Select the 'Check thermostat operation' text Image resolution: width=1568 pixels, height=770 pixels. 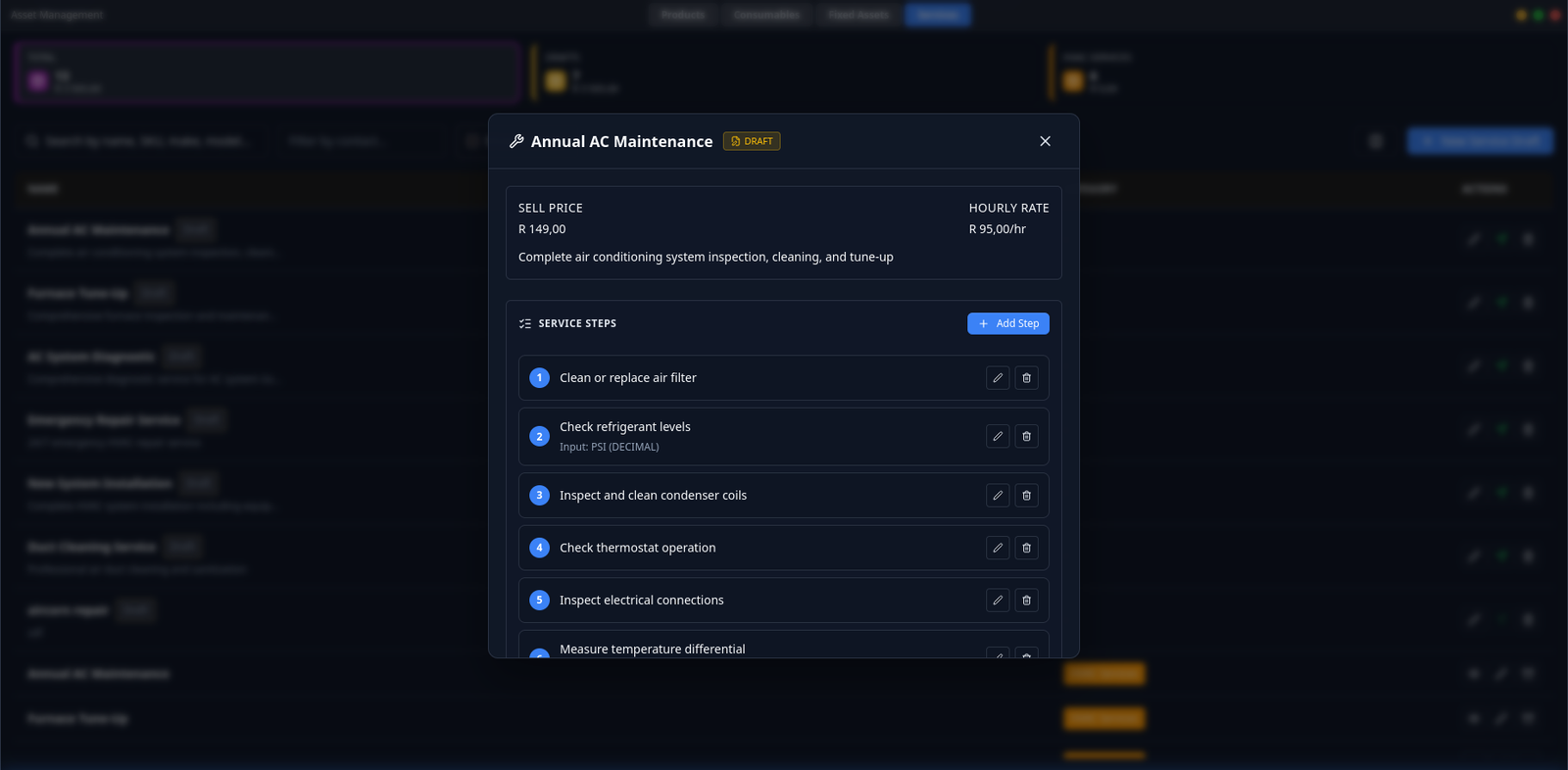(638, 548)
